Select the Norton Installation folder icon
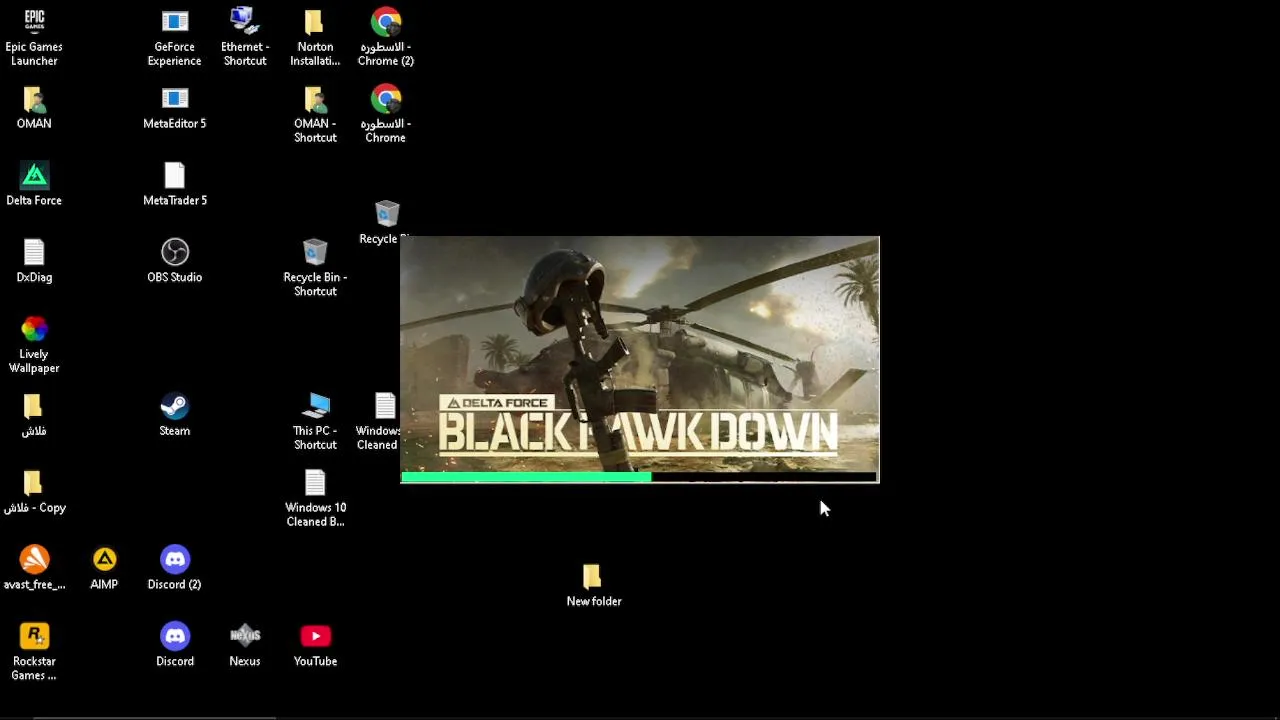This screenshot has height=720, width=1280. pos(315,38)
